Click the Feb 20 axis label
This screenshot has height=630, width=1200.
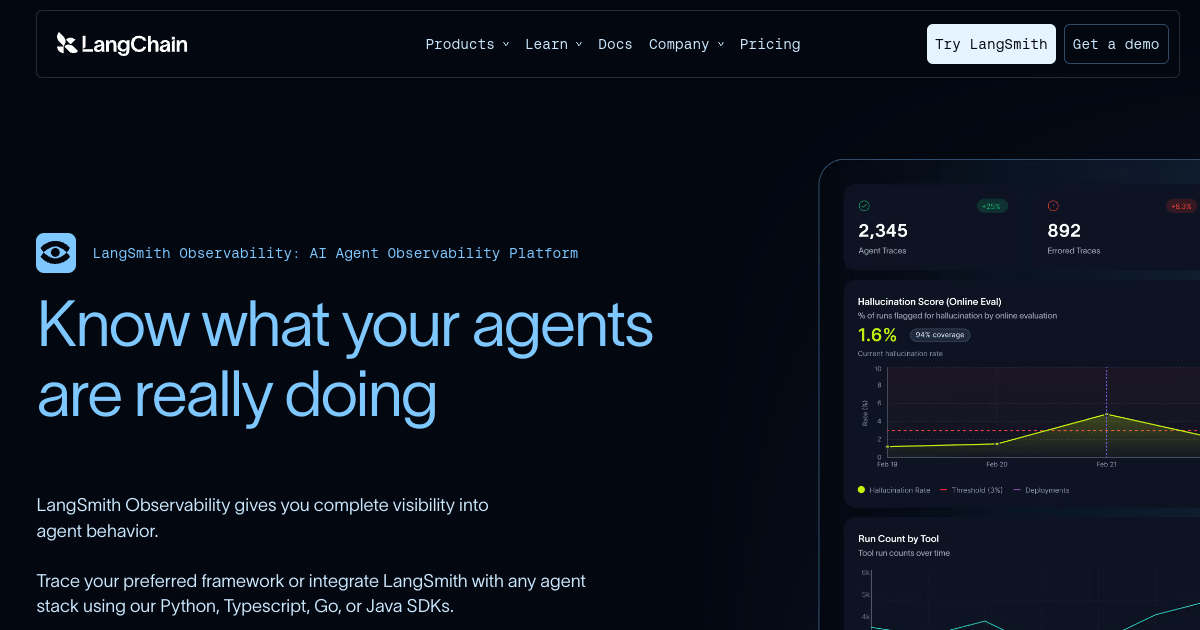(997, 464)
